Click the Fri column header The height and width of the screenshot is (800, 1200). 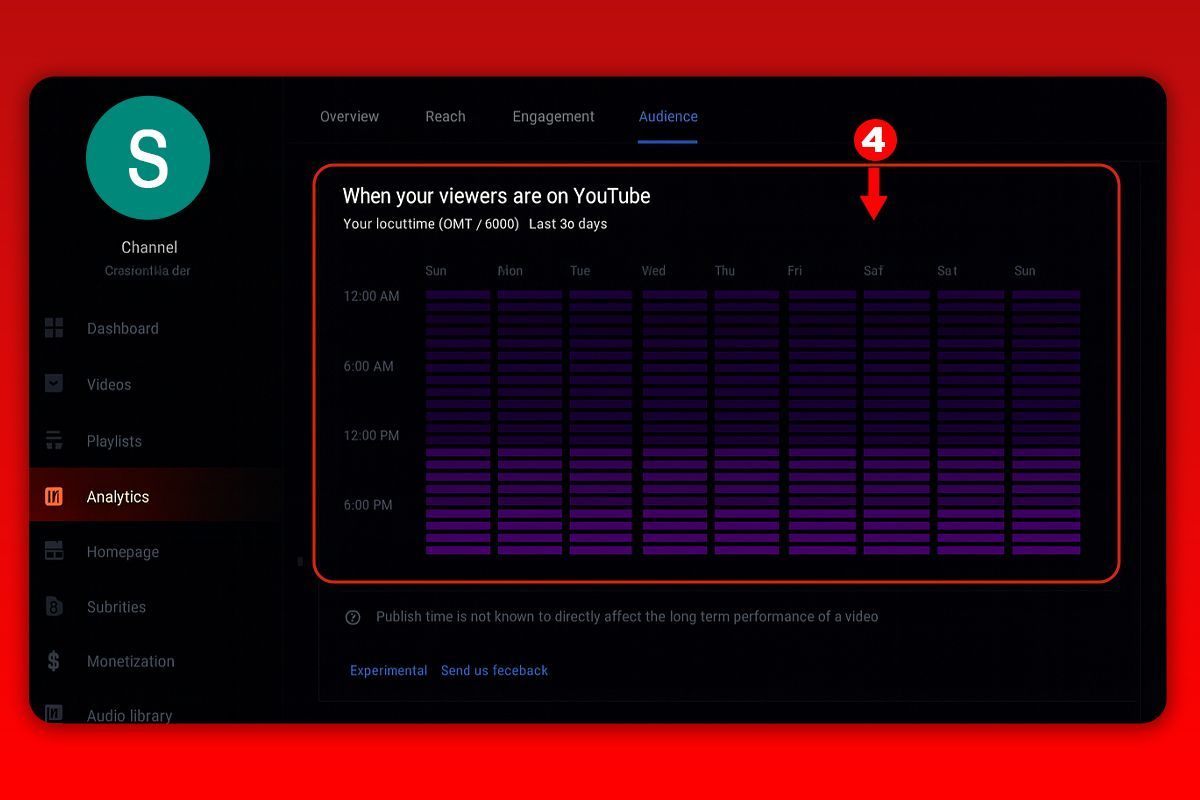795,271
